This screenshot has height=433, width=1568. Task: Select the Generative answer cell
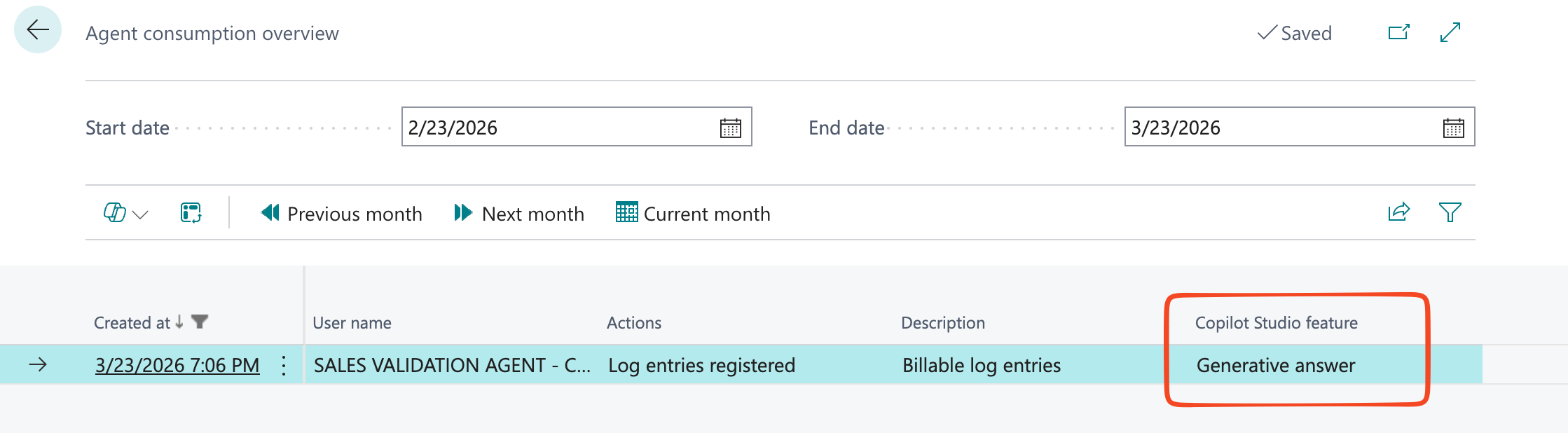(x=1276, y=365)
